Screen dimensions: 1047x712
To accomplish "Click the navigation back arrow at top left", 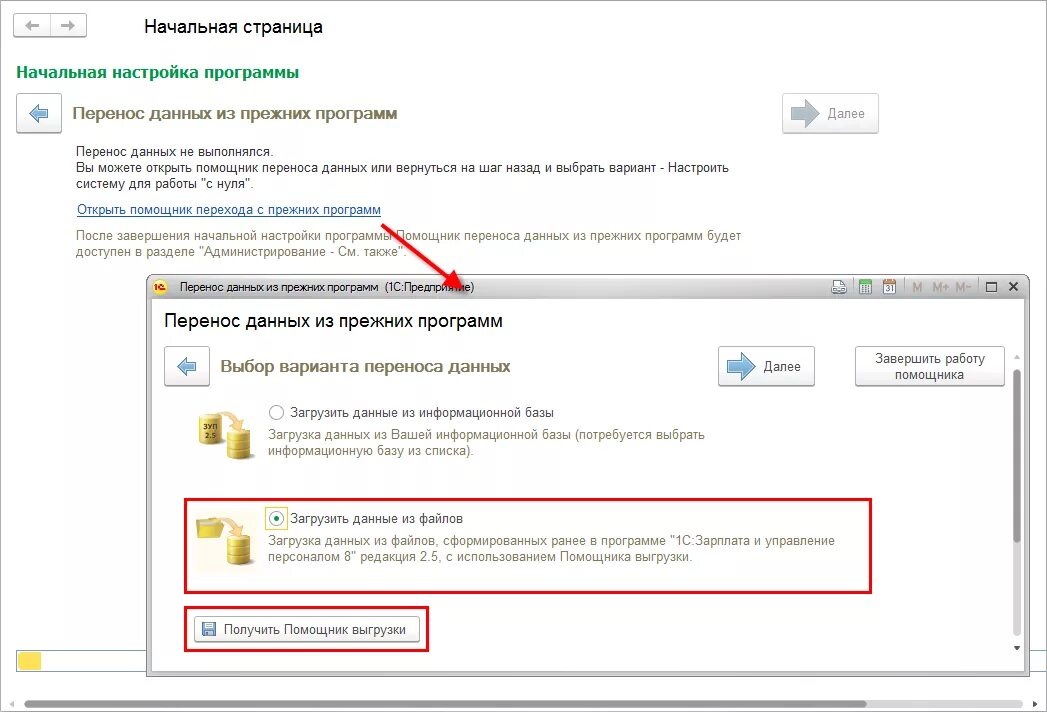I will click(32, 26).
